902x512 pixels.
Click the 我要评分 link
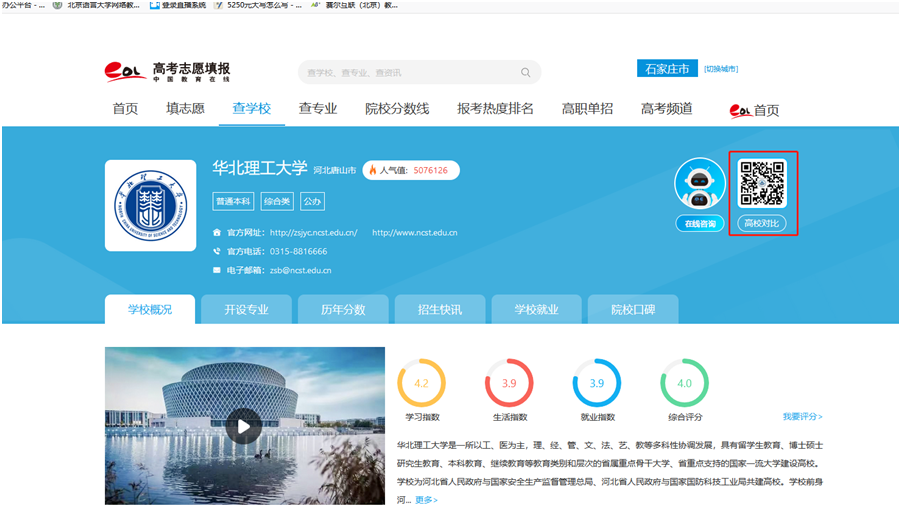click(x=802, y=417)
